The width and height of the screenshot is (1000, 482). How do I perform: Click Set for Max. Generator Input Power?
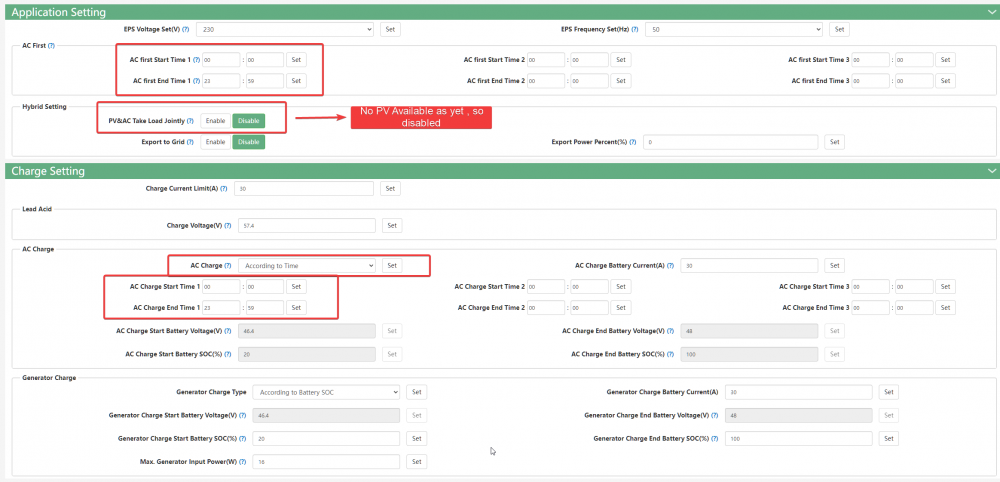point(416,462)
